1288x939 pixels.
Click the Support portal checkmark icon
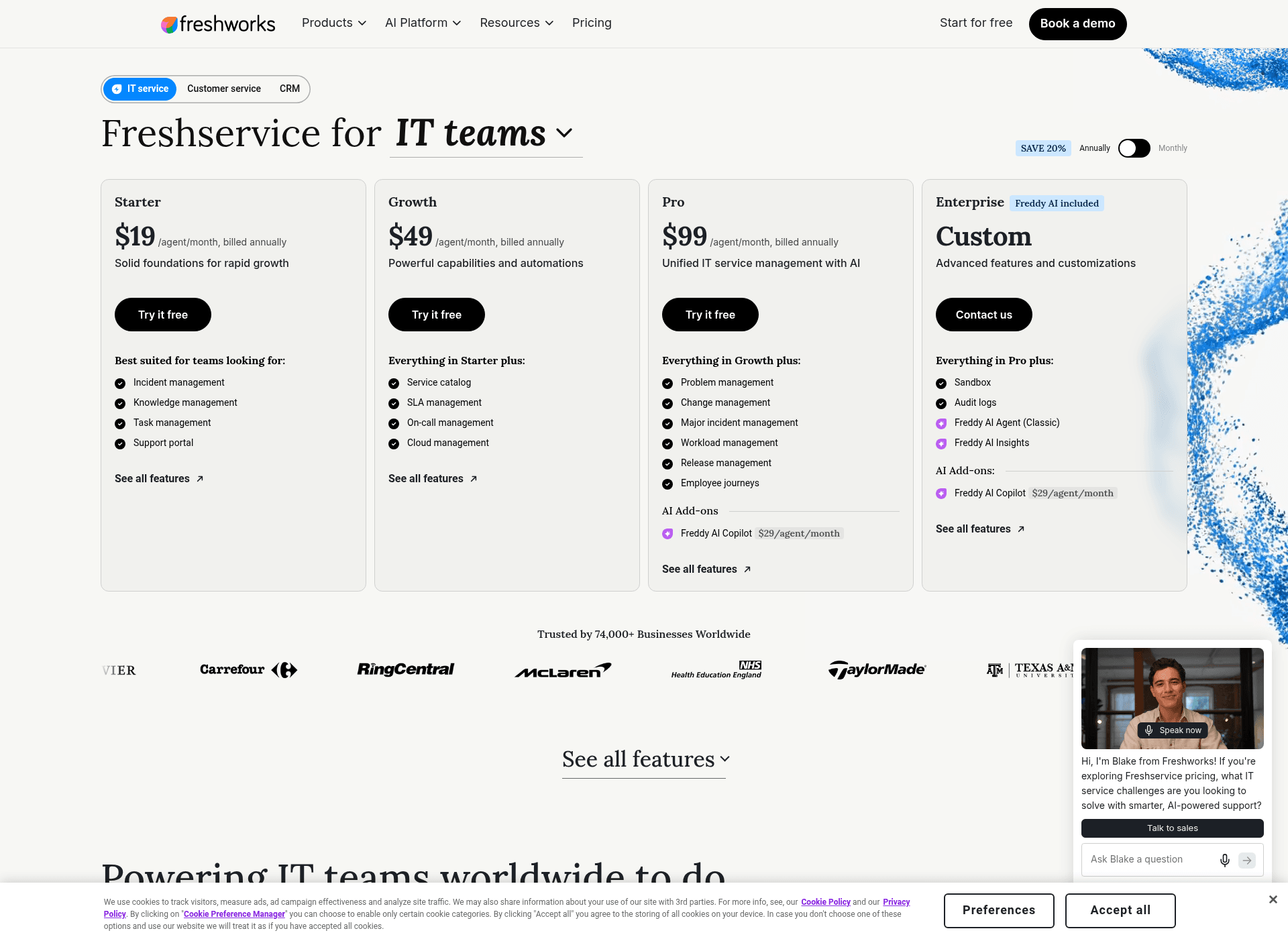pos(120,444)
